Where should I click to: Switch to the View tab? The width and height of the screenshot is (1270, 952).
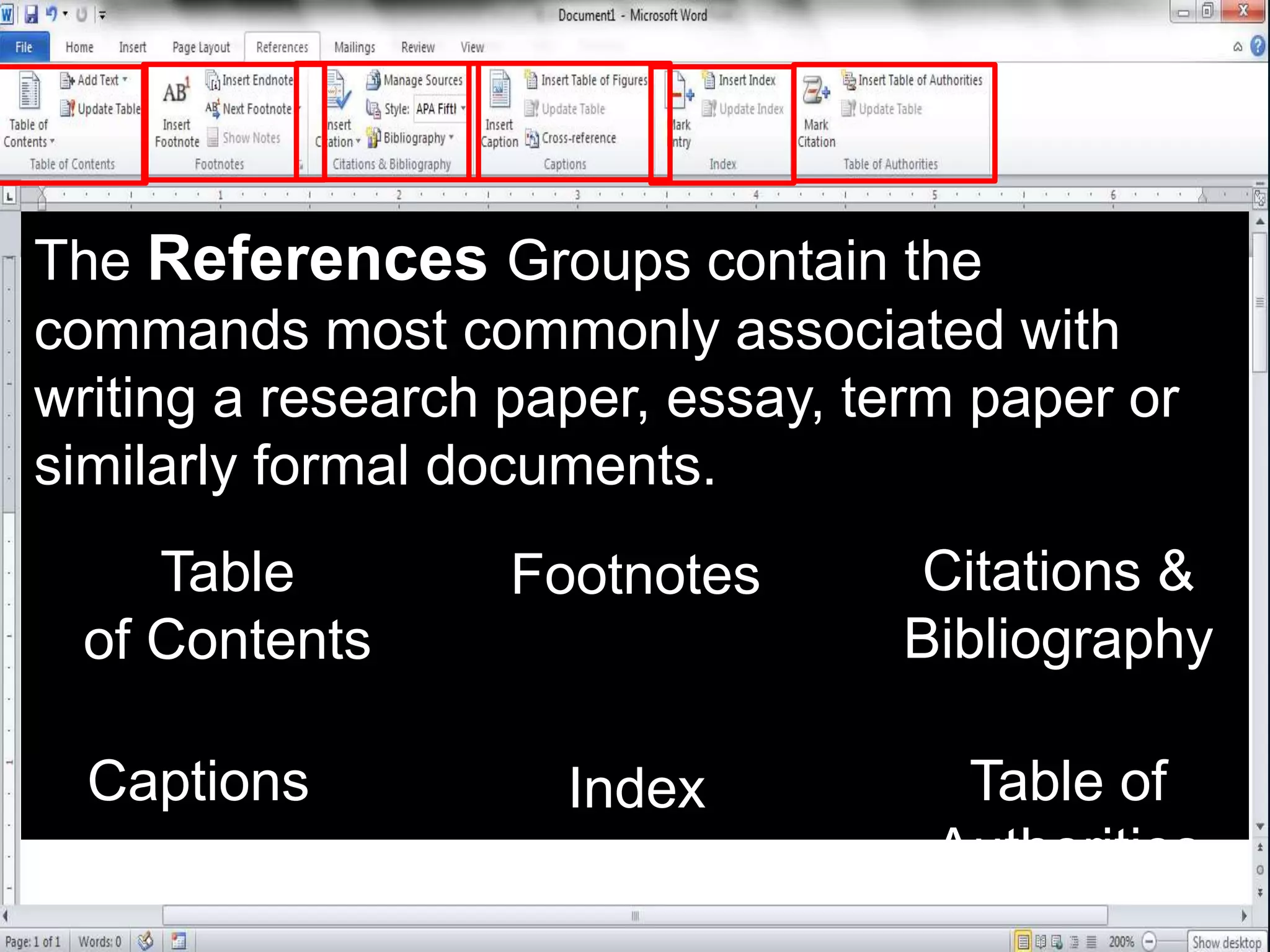point(473,47)
